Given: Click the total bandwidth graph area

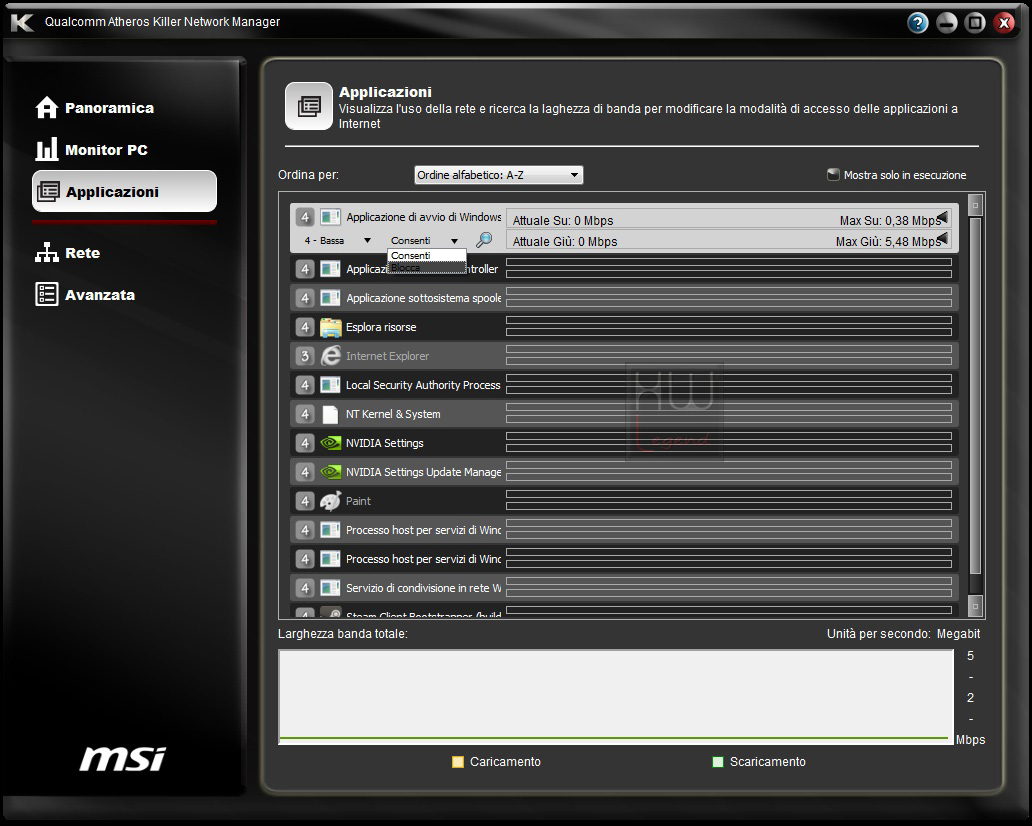Looking at the screenshot, I should coord(616,697).
